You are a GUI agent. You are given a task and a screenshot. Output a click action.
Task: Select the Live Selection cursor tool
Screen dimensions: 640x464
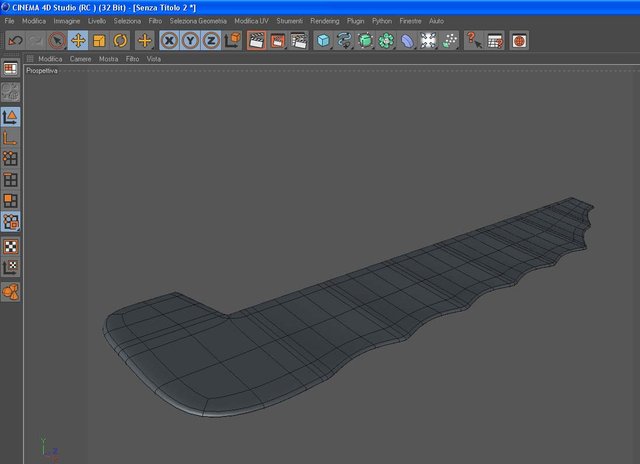[x=57, y=40]
